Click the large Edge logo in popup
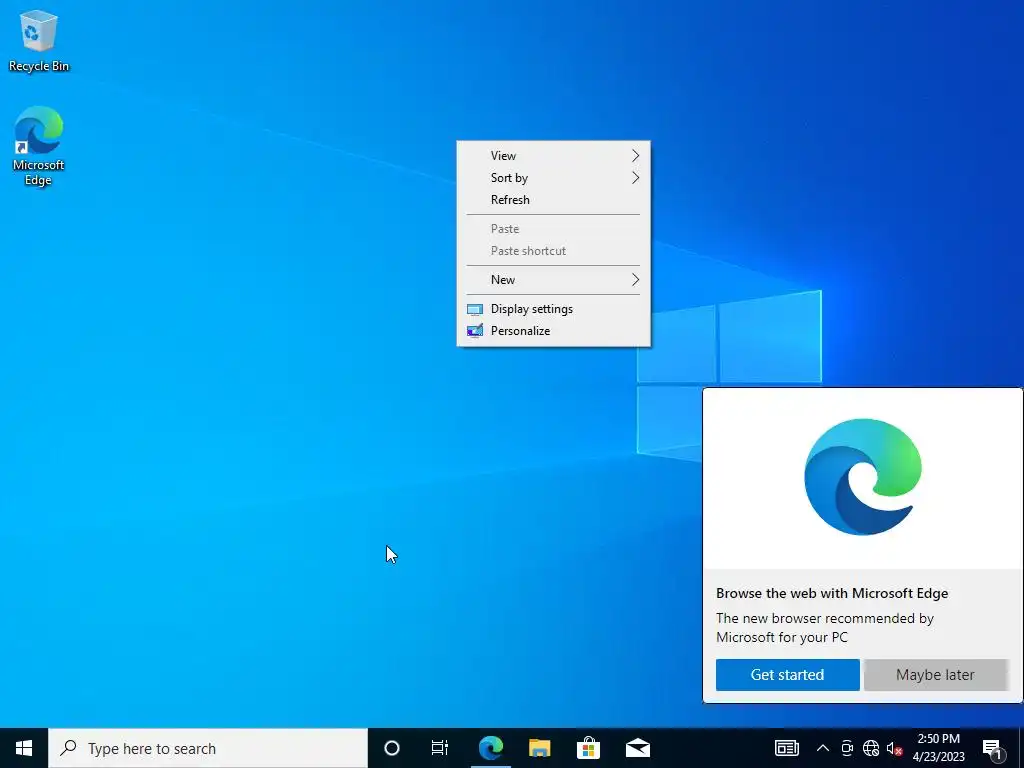The image size is (1024, 768). [863, 477]
